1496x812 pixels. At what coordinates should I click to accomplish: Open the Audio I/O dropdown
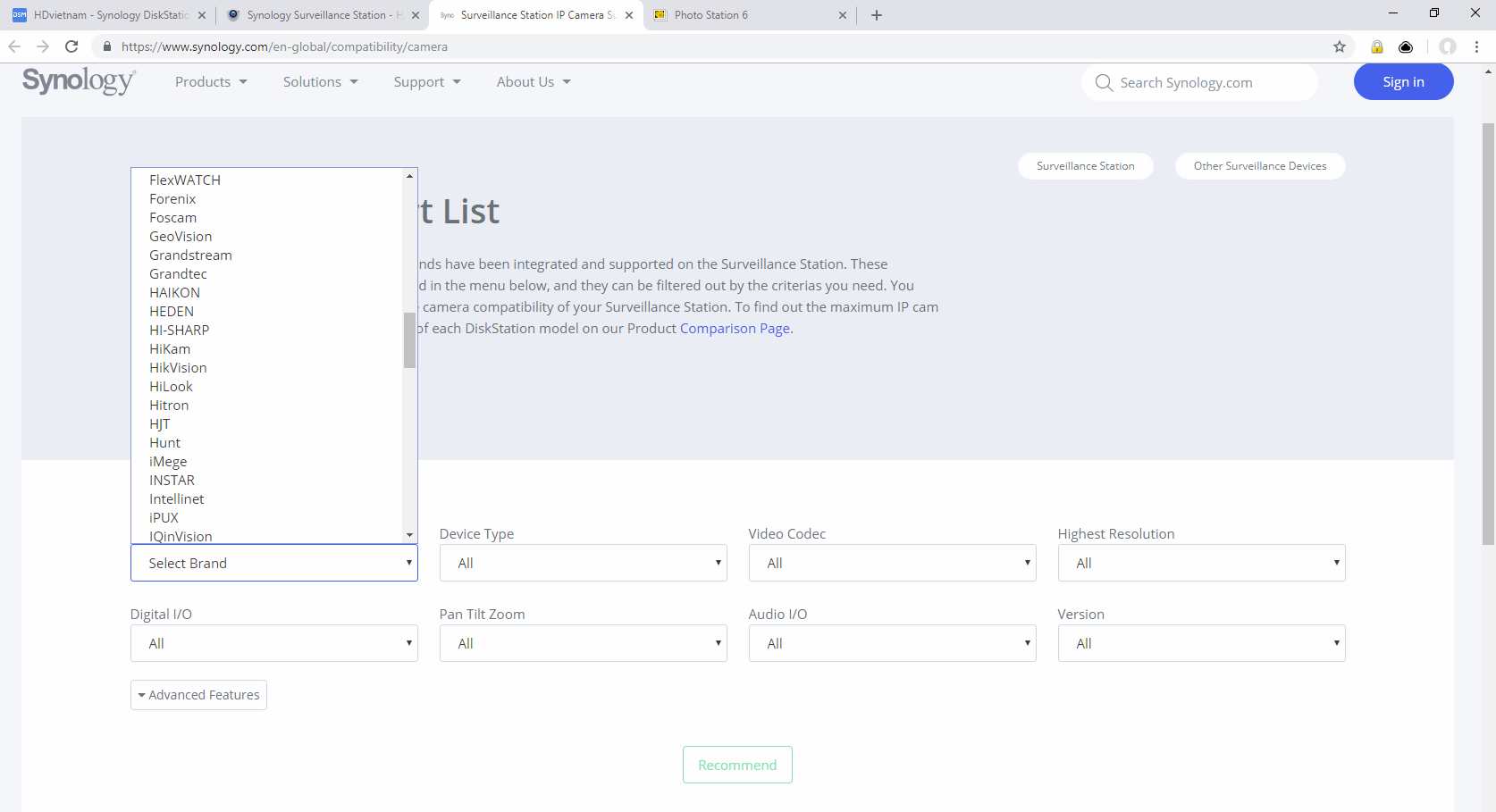tap(892, 643)
